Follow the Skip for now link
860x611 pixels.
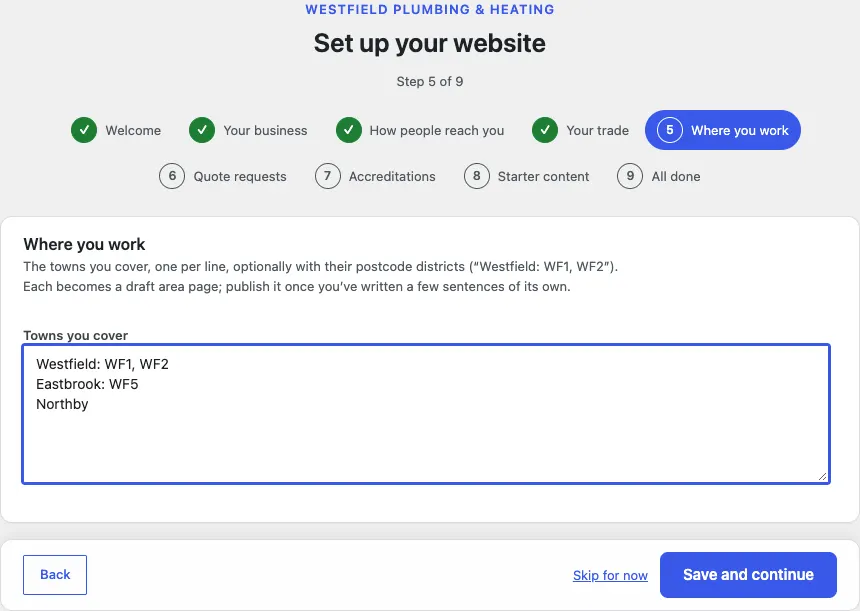pos(610,575)
